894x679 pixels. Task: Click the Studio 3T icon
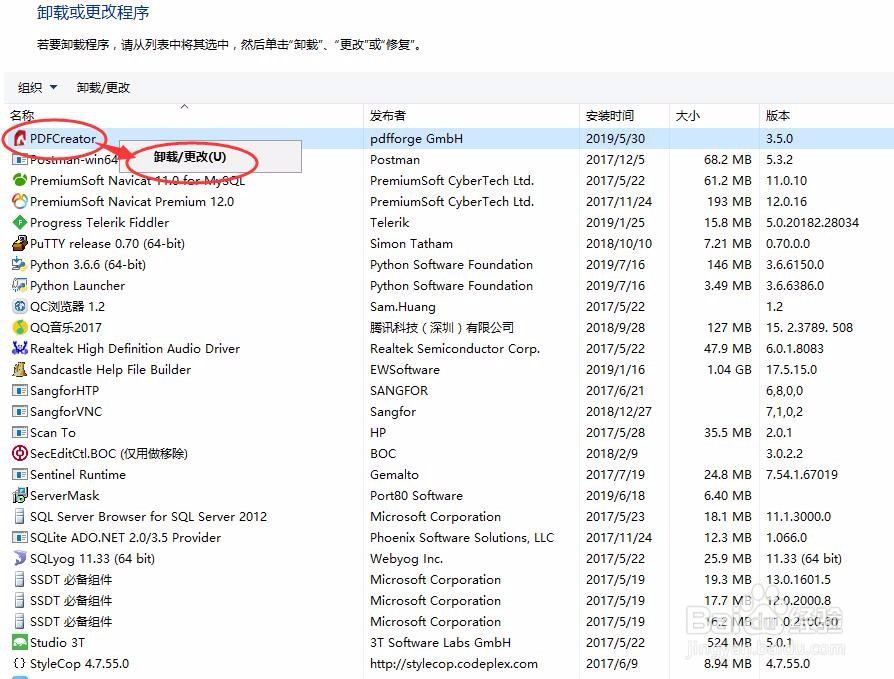click(x=20, y=643)
